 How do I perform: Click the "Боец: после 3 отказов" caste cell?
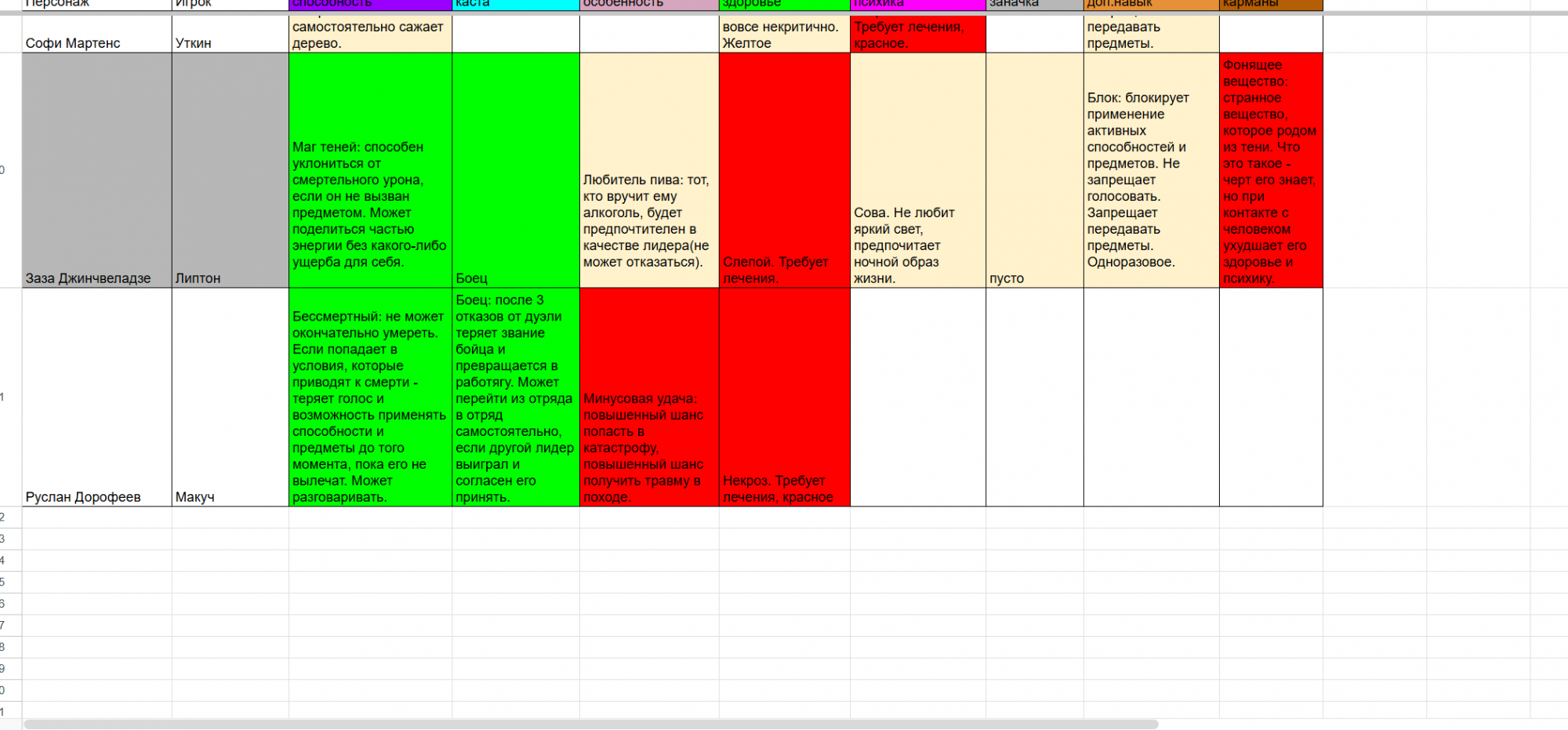coord(515,397)
